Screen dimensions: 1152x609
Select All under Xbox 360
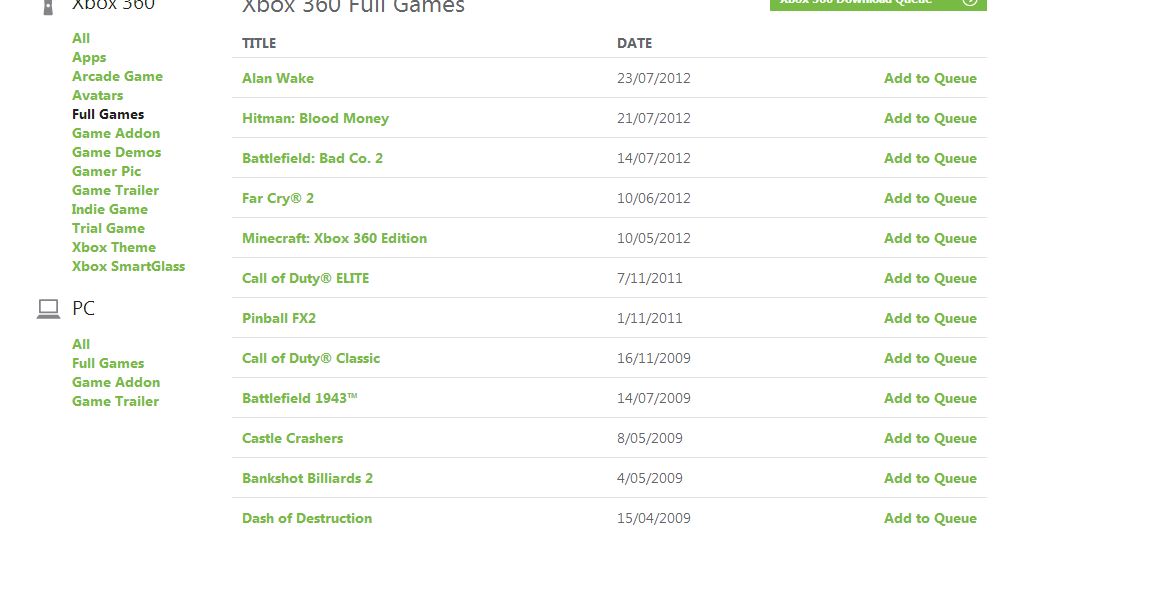[x=81, y=38]
